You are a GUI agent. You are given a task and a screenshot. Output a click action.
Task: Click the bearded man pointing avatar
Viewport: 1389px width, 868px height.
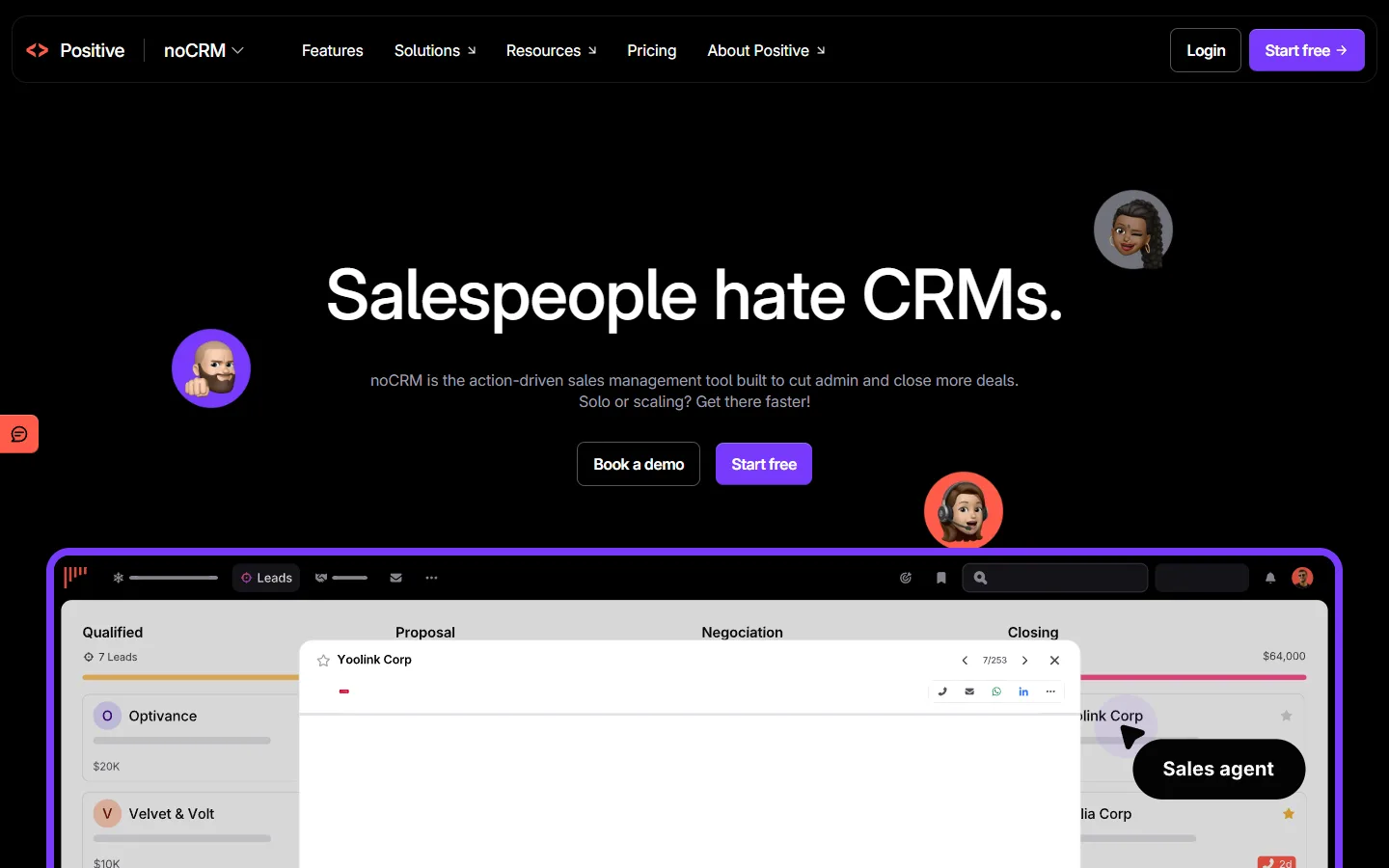click(211, 368)
